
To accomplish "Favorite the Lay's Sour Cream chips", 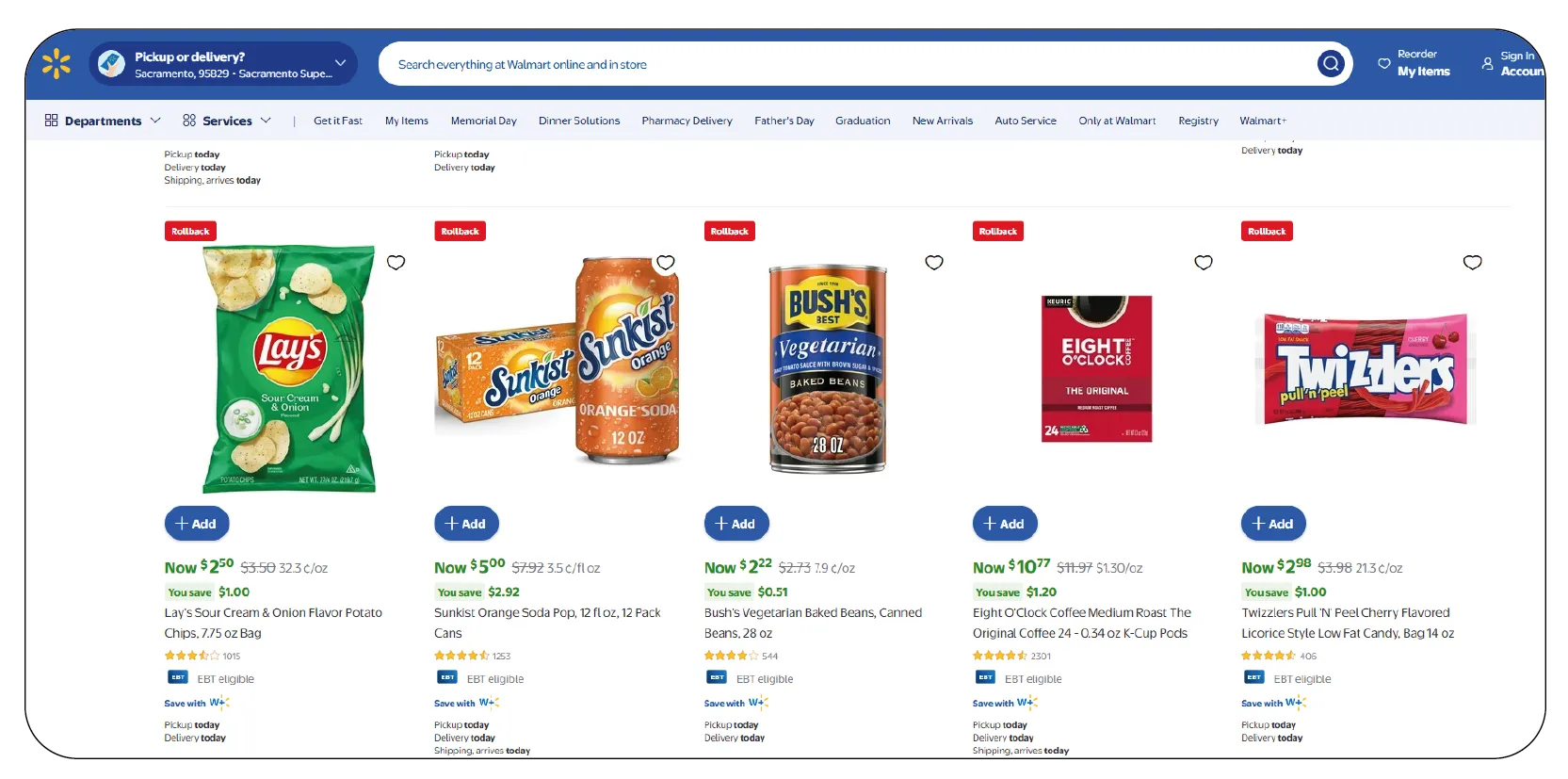I will [396, 263].
